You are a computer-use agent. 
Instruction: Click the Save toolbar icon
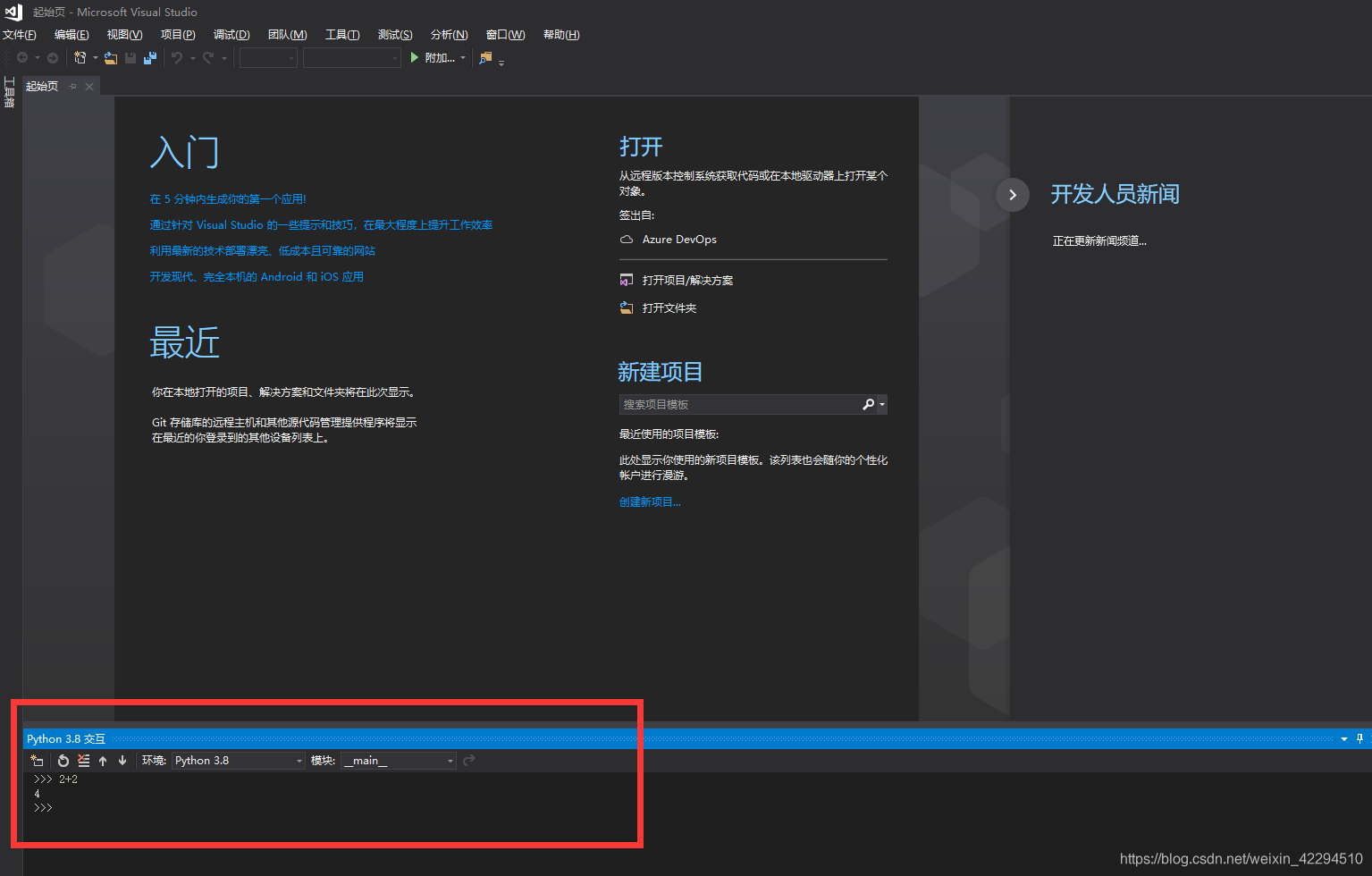pyautogui.click(x=130, y=58)
